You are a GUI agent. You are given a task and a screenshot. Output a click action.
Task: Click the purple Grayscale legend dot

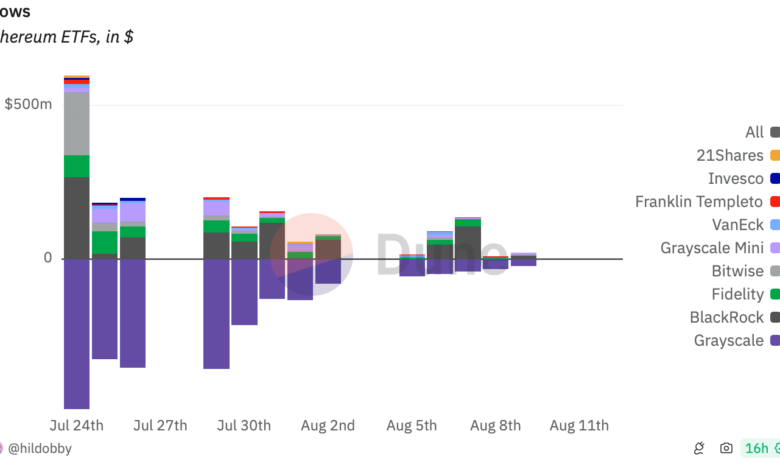click(775, 340)
